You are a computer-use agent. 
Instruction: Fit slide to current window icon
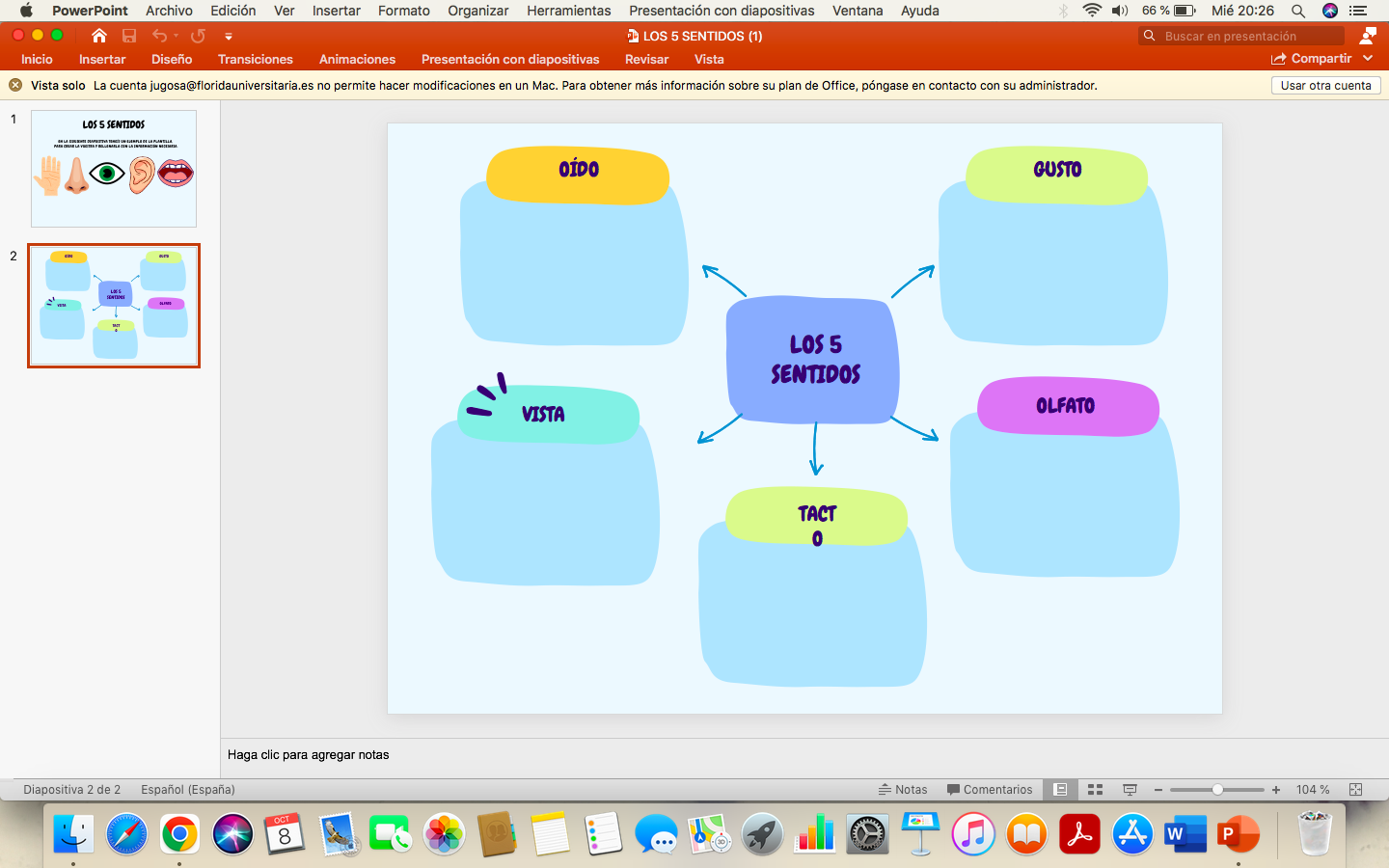coord(1355,789)
